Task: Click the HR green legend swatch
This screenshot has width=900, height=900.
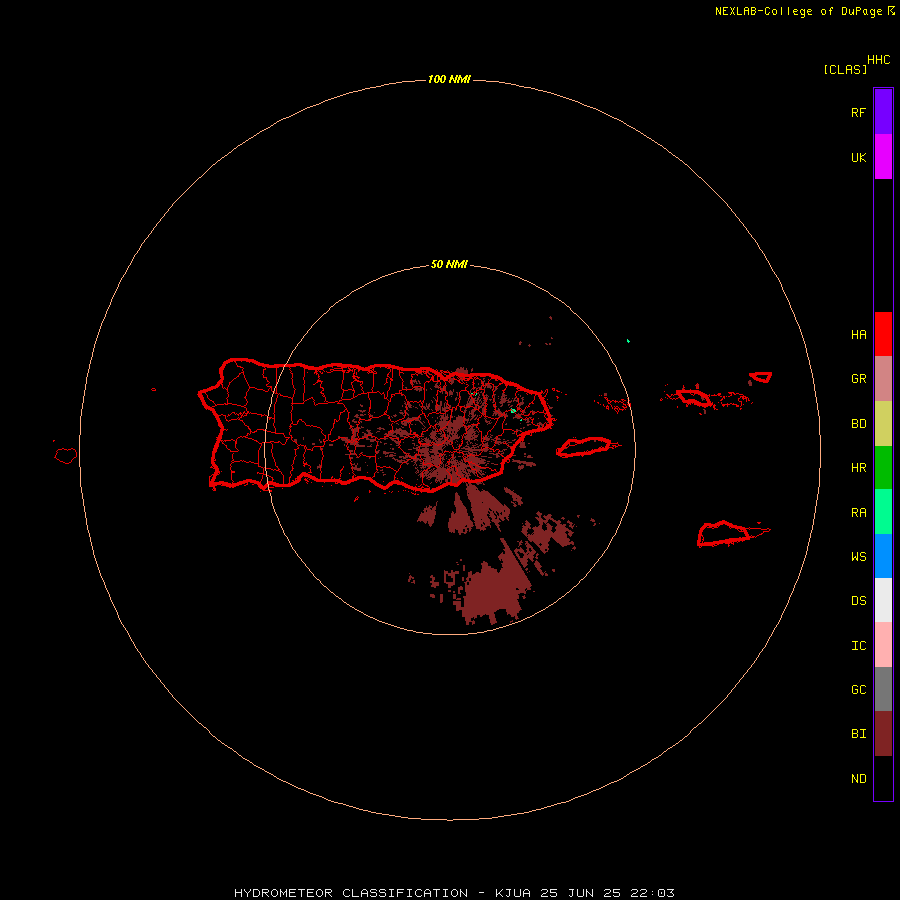Action: 883,467
